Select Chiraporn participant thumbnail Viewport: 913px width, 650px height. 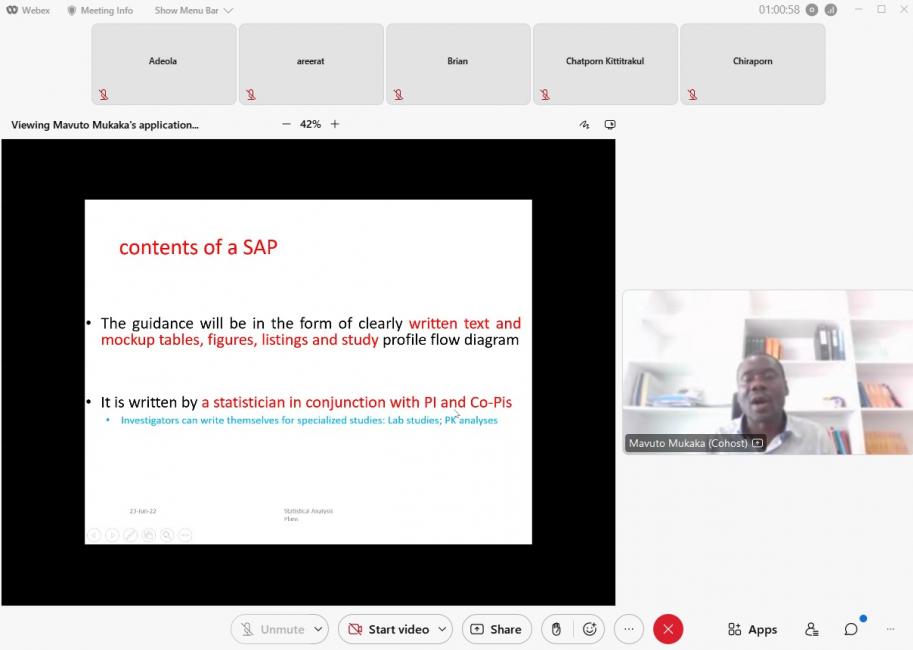tap(753, 64)
